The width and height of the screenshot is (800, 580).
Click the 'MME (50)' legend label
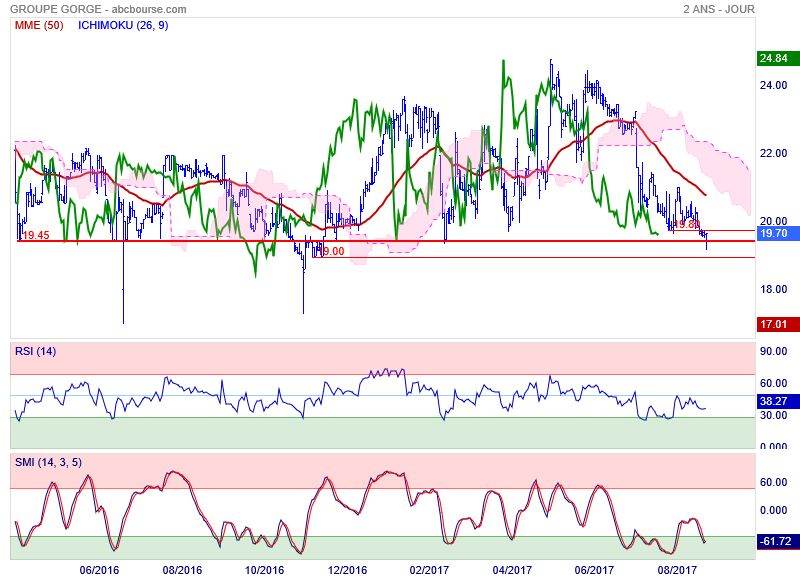tap(39, 26)
